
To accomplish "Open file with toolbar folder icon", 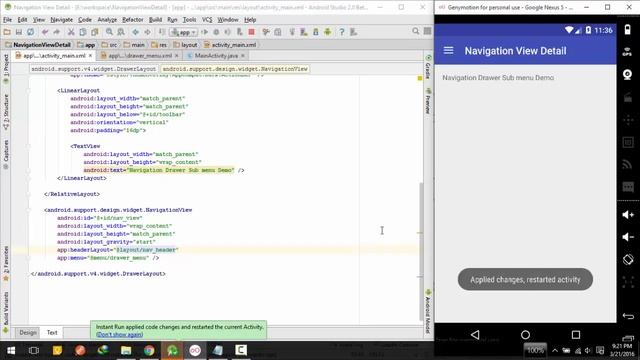I will 7,32.
